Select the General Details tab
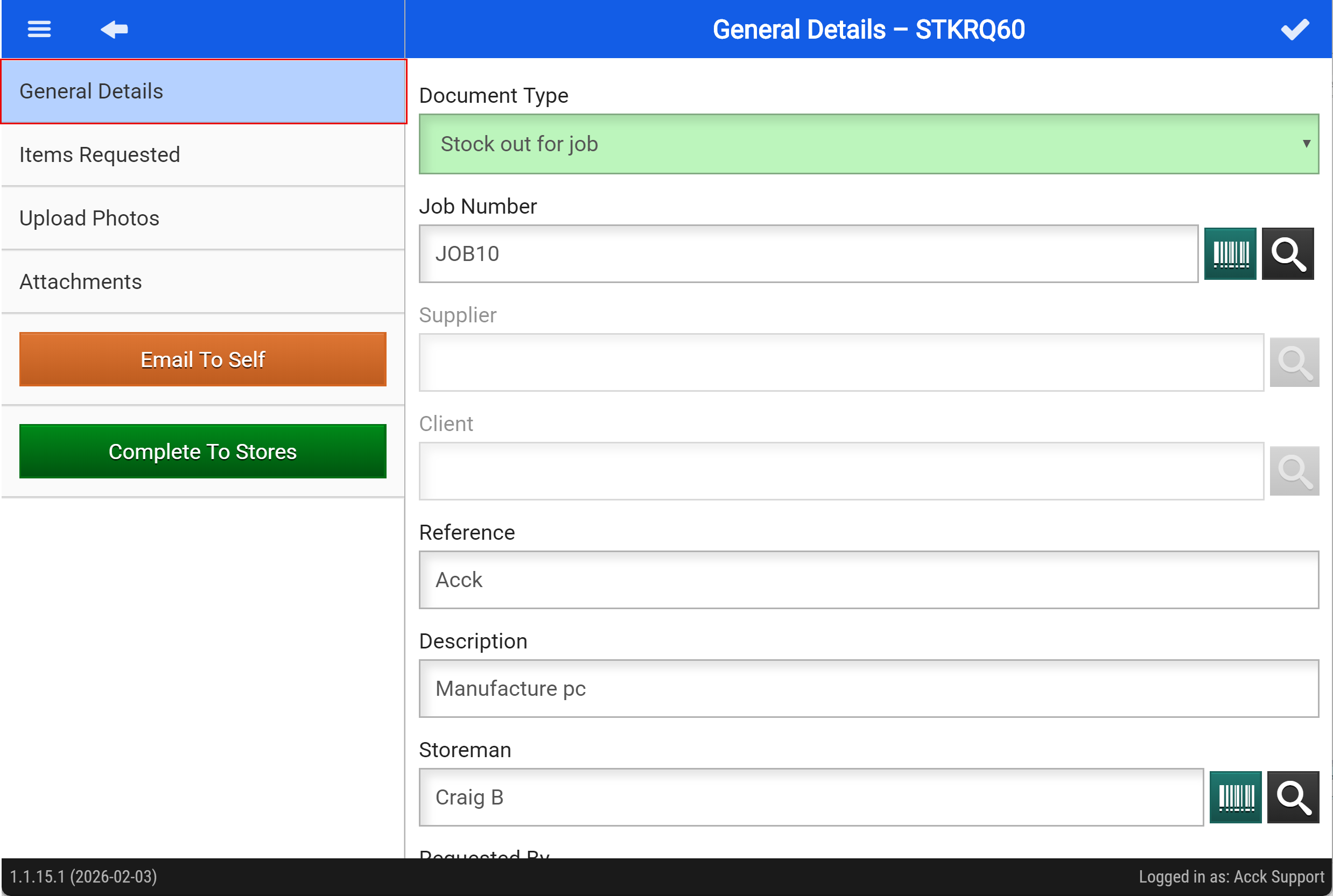1333x896 pixels. pos(204,91)
